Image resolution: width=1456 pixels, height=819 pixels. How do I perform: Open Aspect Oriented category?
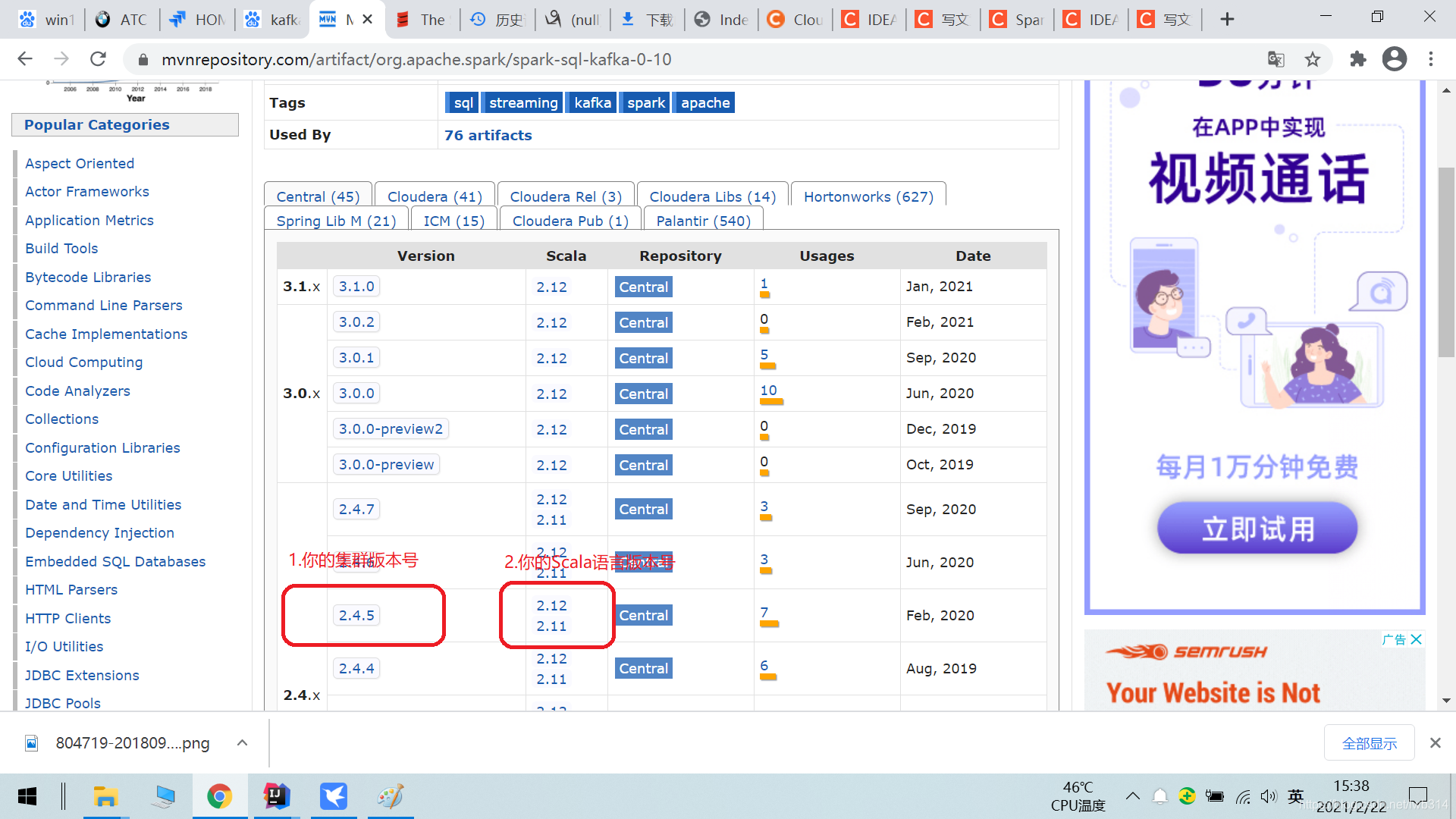pyautogui.click(x=80, y=164)
